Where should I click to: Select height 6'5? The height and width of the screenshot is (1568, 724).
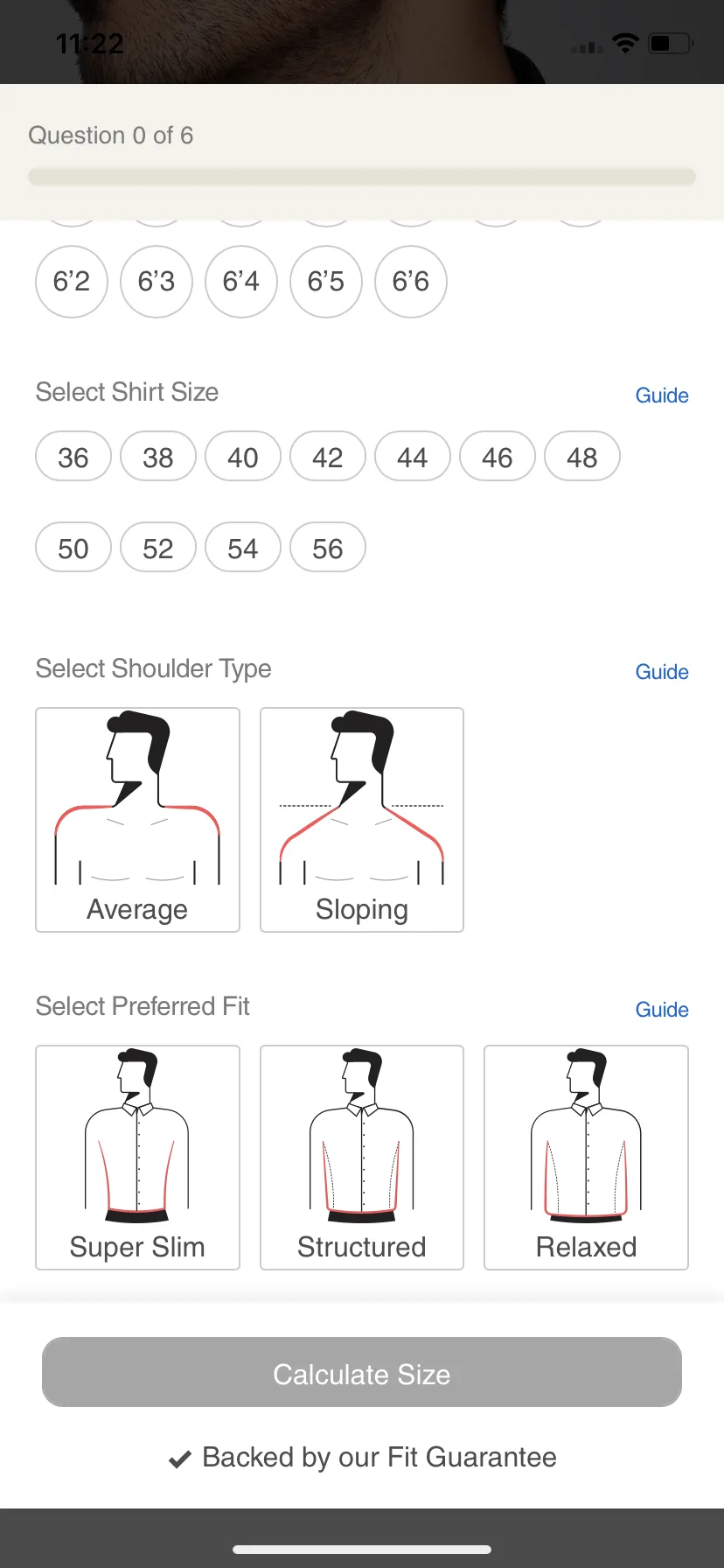(x=326, y=282)
